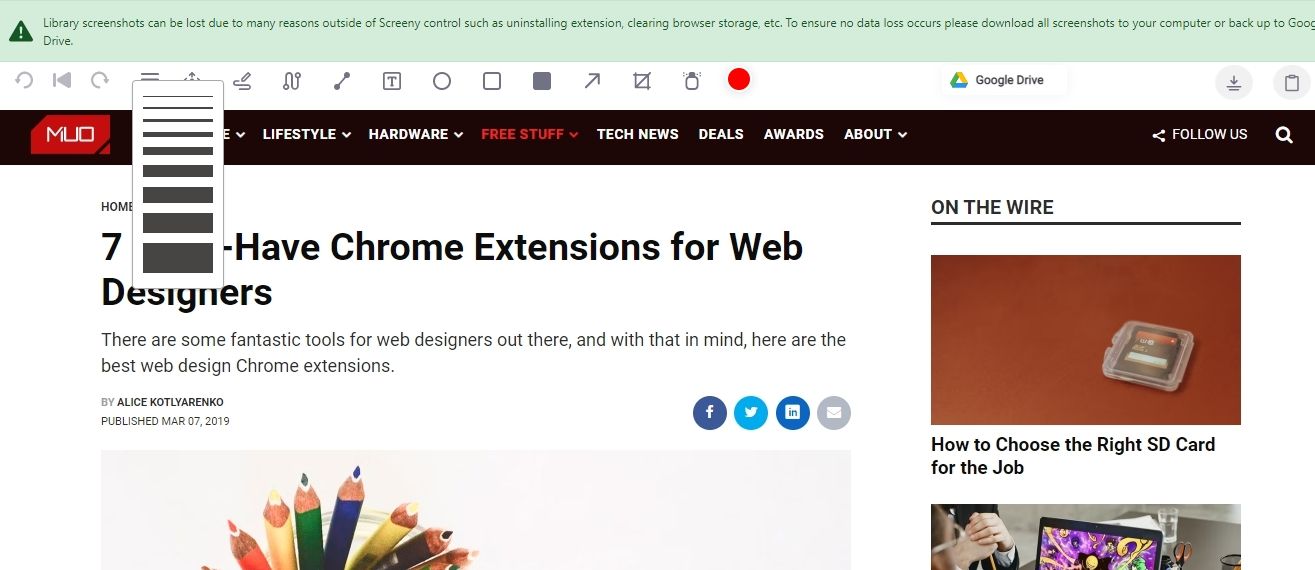Image resolution: width=1315 pixels, height=570 pixels.
Task: Choose the thickest line width option
Action: 178,258
